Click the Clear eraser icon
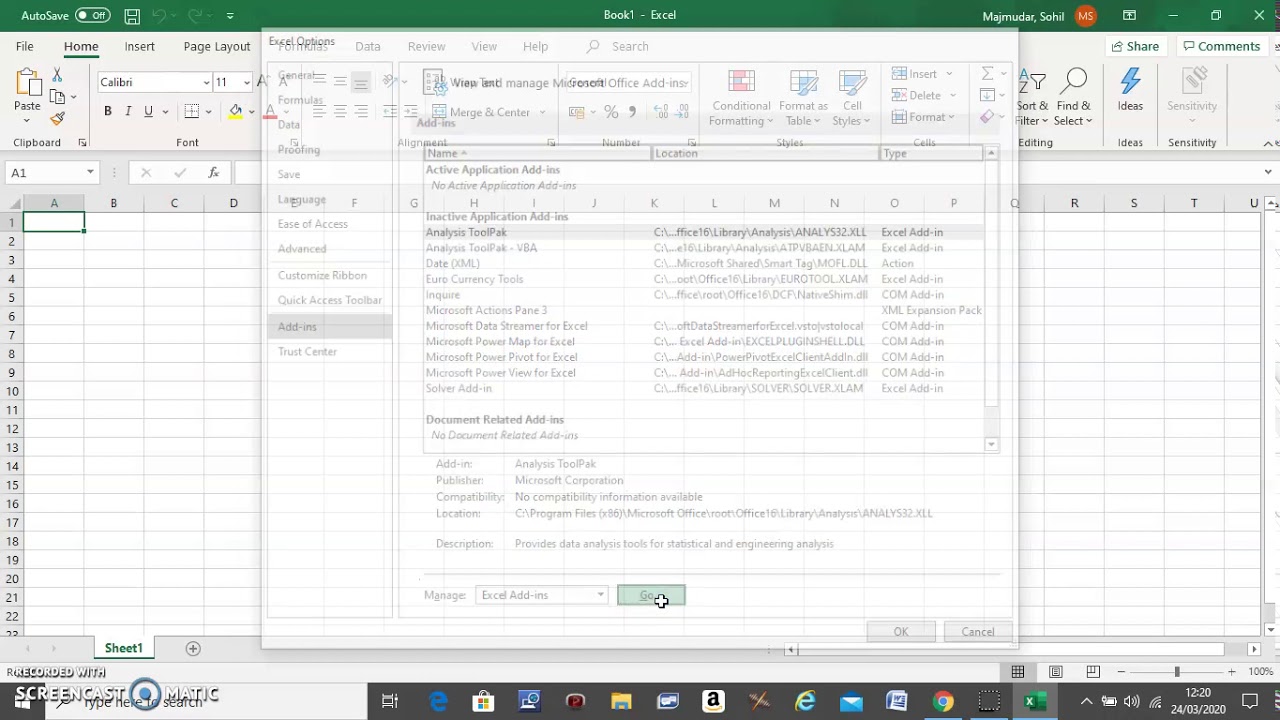 (x=987, y=117)
